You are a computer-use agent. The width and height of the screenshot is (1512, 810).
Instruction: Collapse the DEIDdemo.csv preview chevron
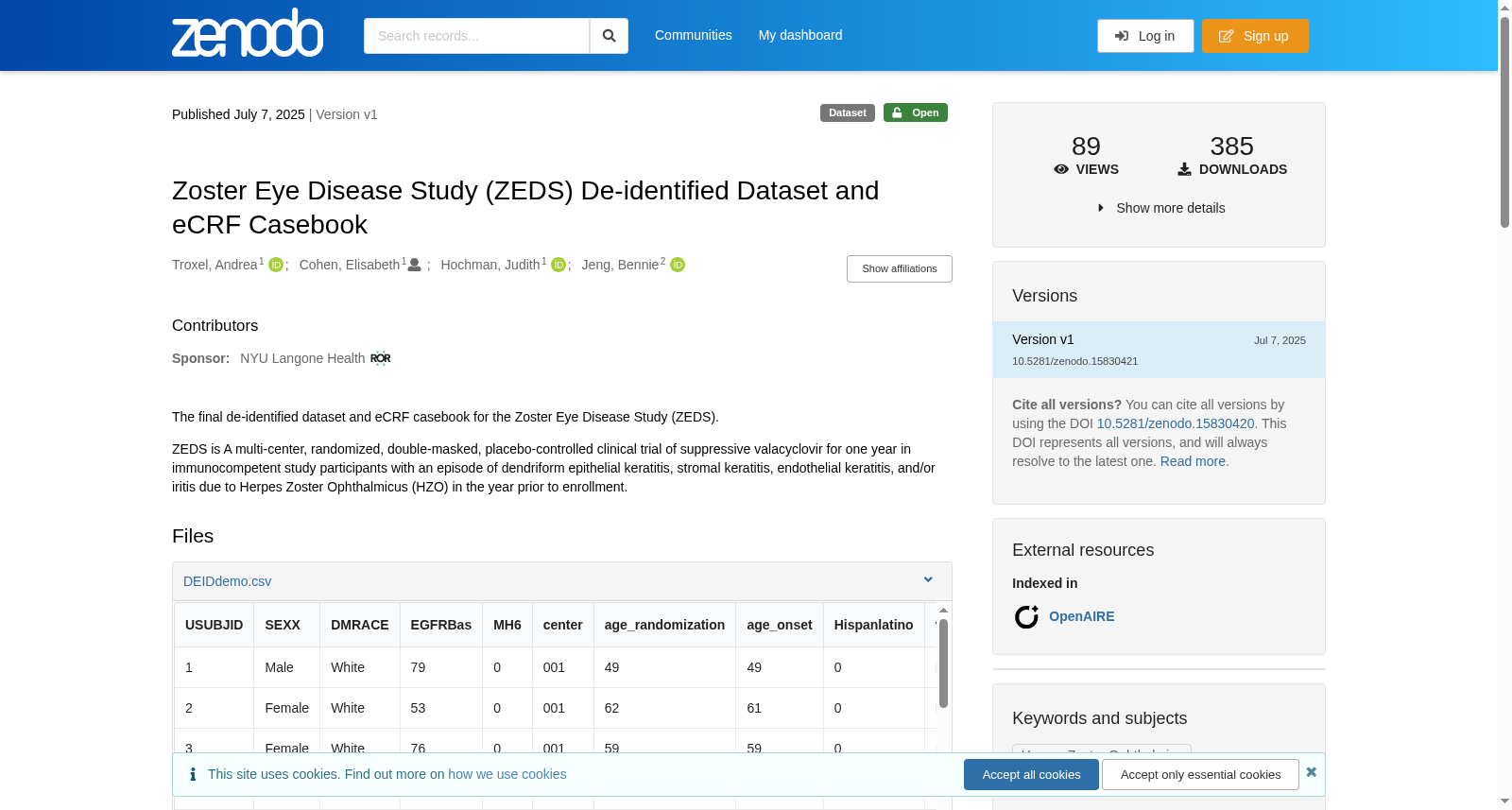point(928,580)
